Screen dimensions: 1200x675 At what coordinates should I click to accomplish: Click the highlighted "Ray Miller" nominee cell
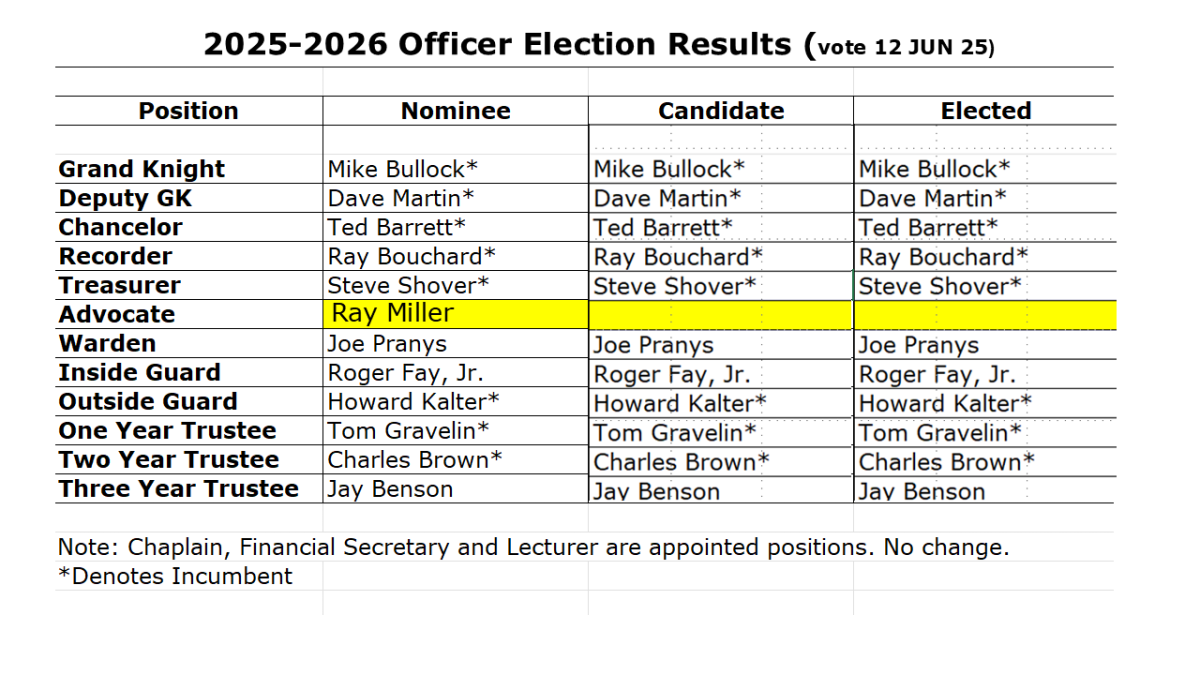[x=393, y=314]
